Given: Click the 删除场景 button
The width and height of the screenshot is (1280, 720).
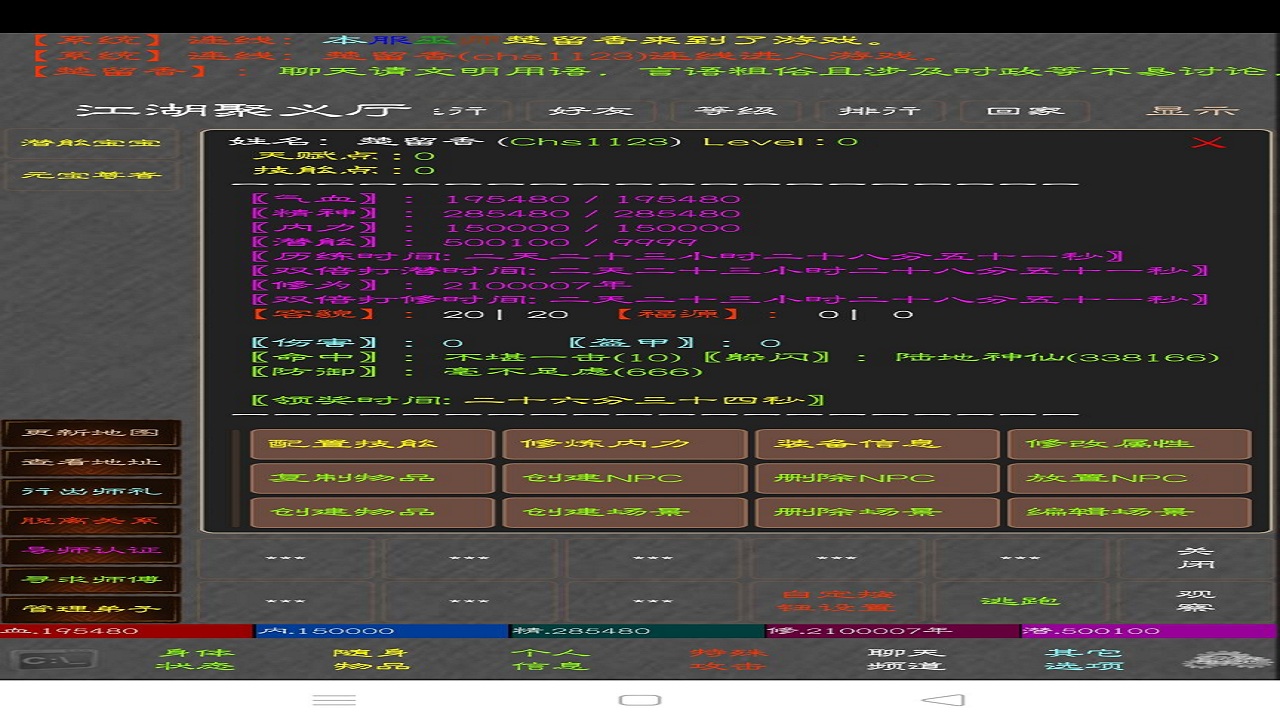Looking at the screenshot, I should (877, 512).
